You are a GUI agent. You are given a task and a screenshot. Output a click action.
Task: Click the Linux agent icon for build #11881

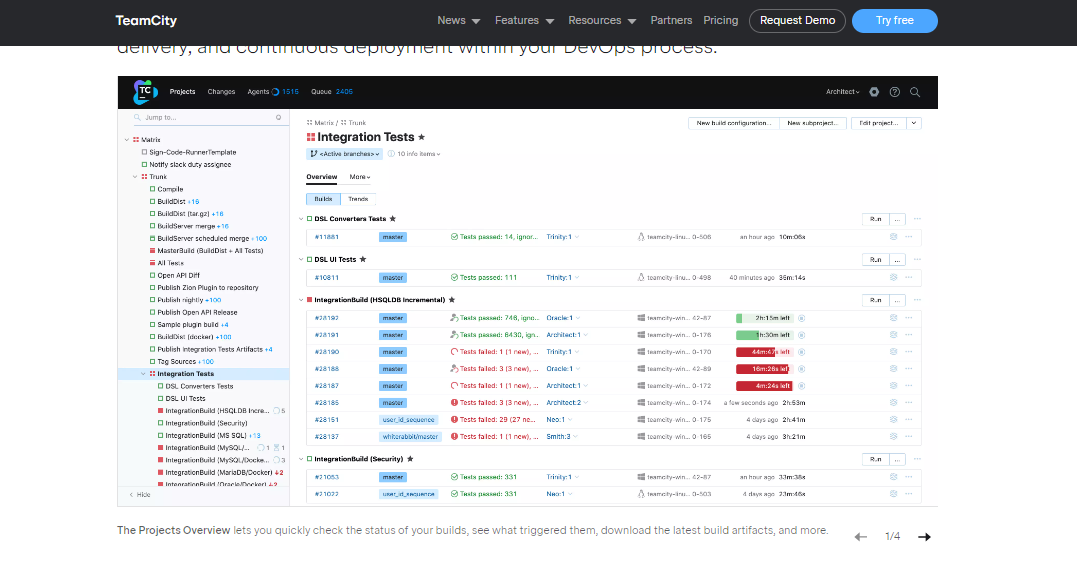point(641,237)
